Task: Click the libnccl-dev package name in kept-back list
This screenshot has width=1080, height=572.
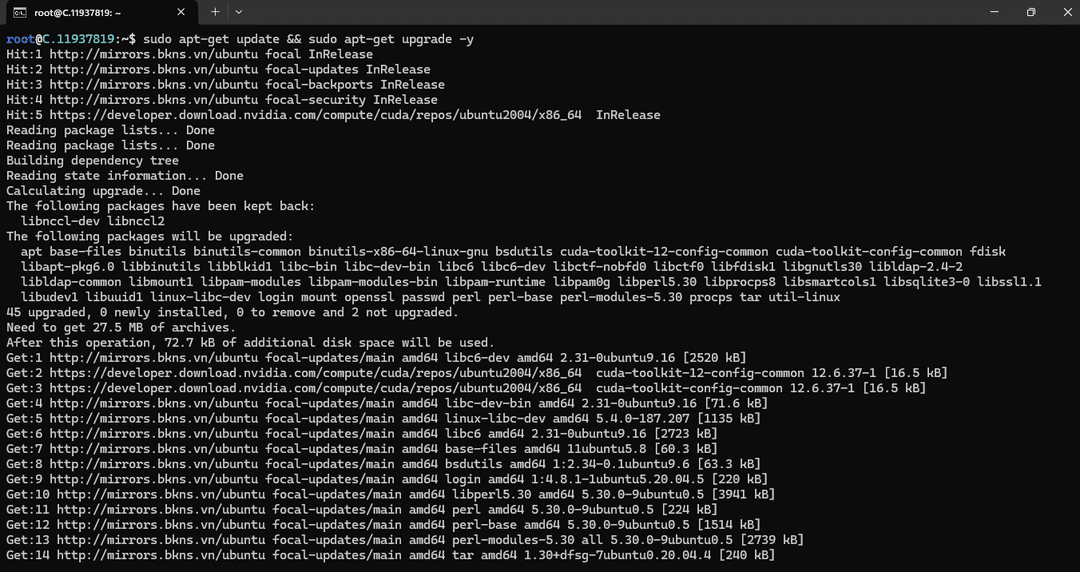Action: (61, 221)
